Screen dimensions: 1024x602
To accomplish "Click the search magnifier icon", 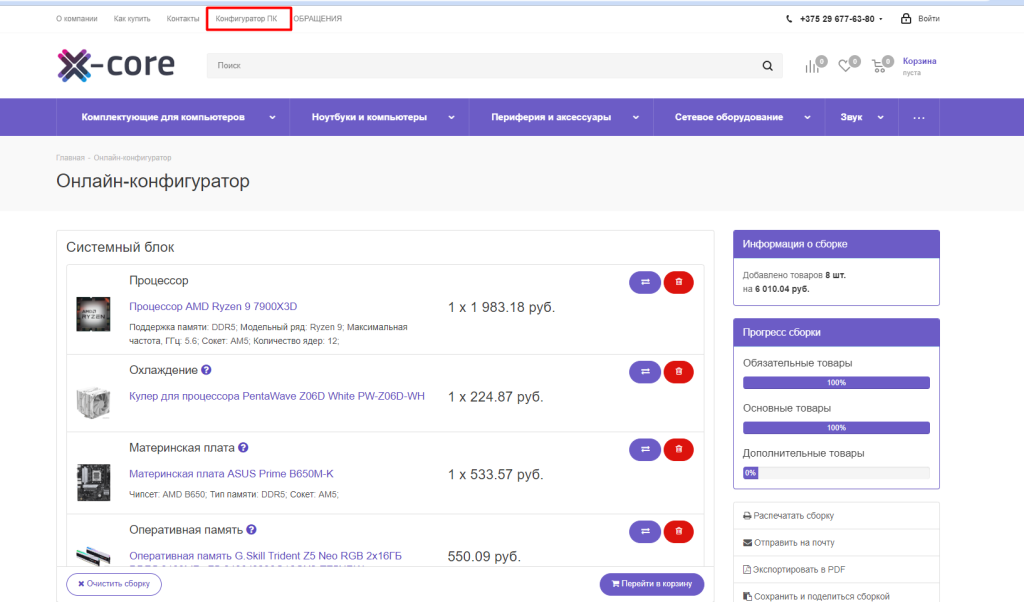I will (x=767, y=66).
